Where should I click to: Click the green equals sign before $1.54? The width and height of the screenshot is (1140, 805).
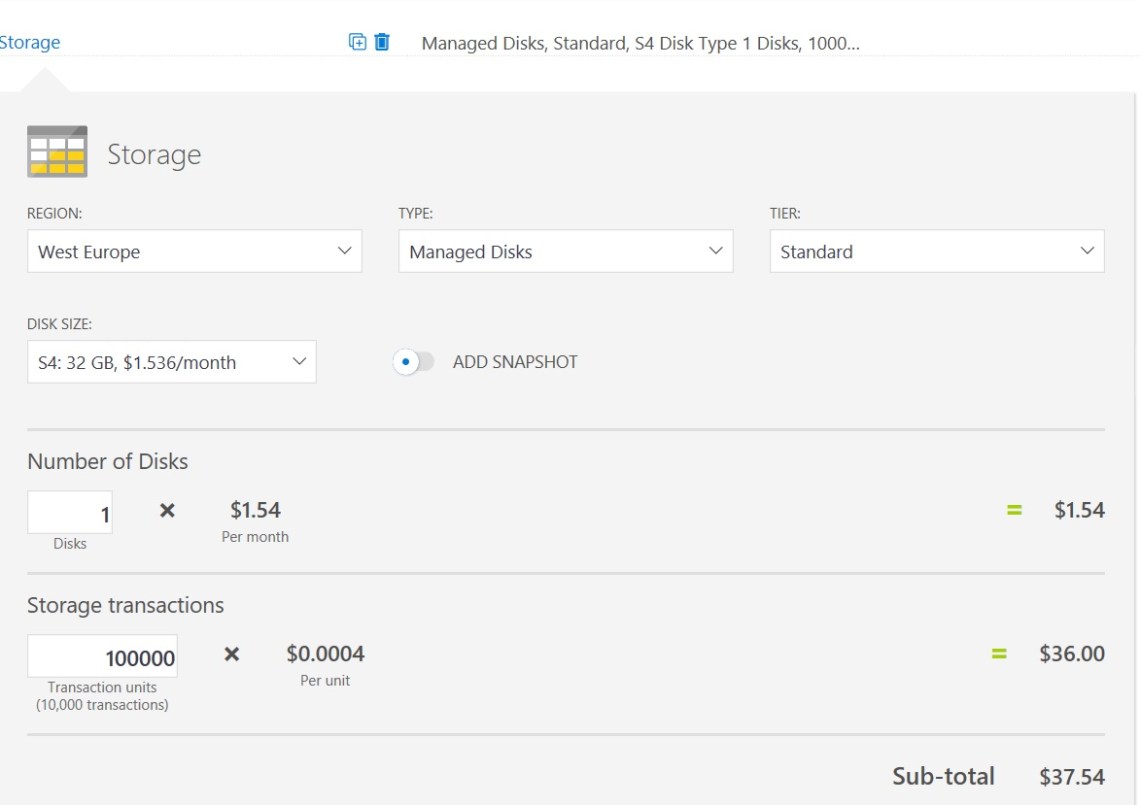tap(1014, 510)
